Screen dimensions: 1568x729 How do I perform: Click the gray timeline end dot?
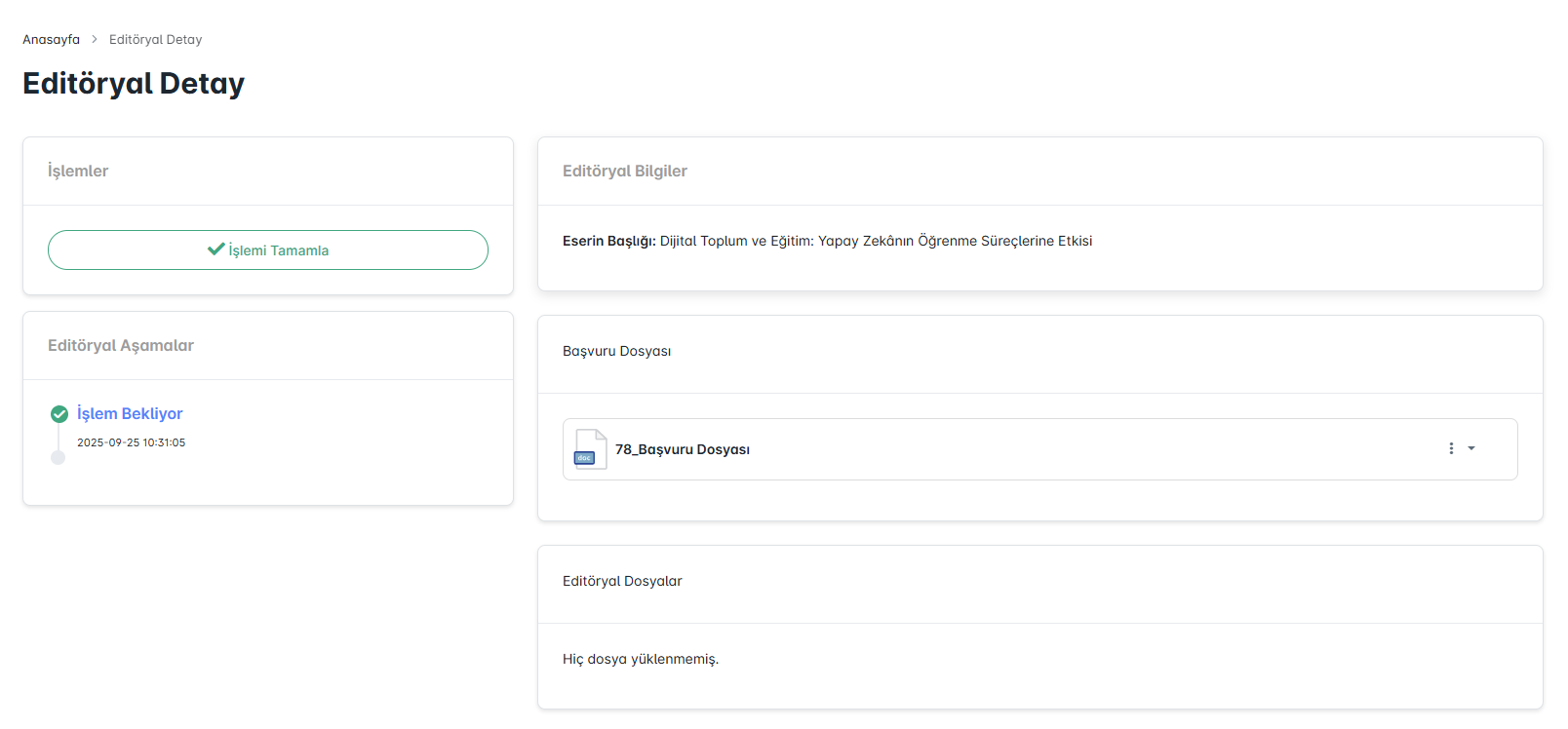(x=59, y=458)
